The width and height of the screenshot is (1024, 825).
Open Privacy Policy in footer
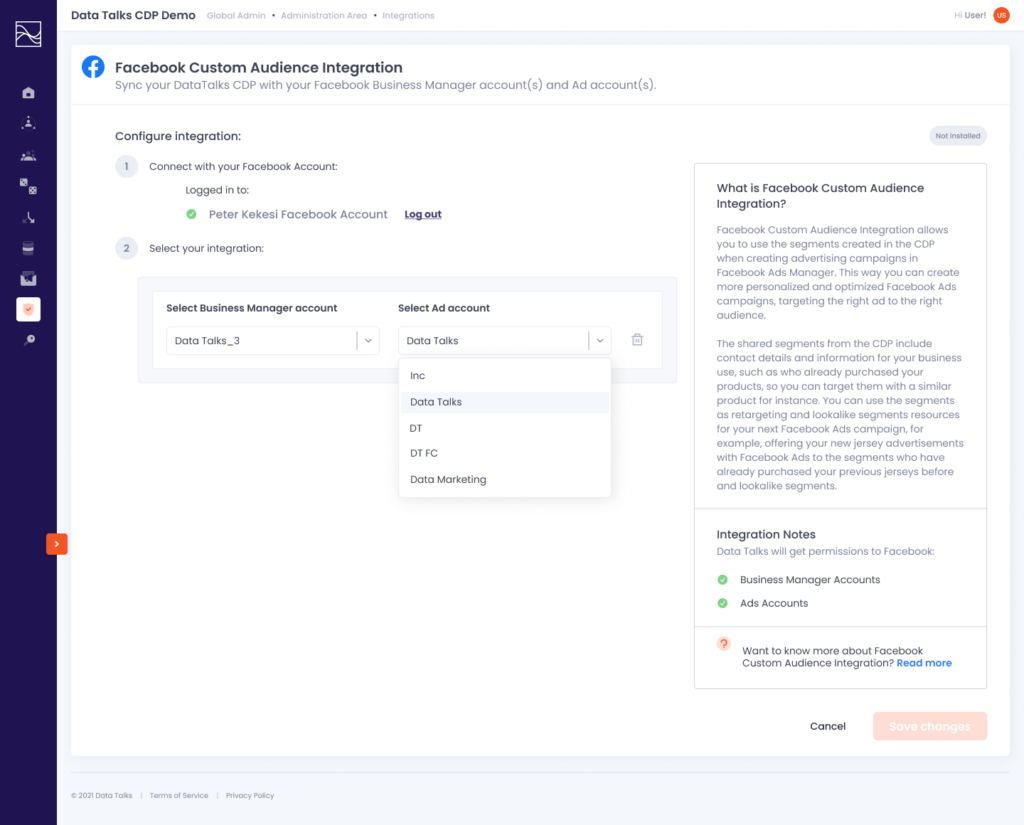[250, 796]
